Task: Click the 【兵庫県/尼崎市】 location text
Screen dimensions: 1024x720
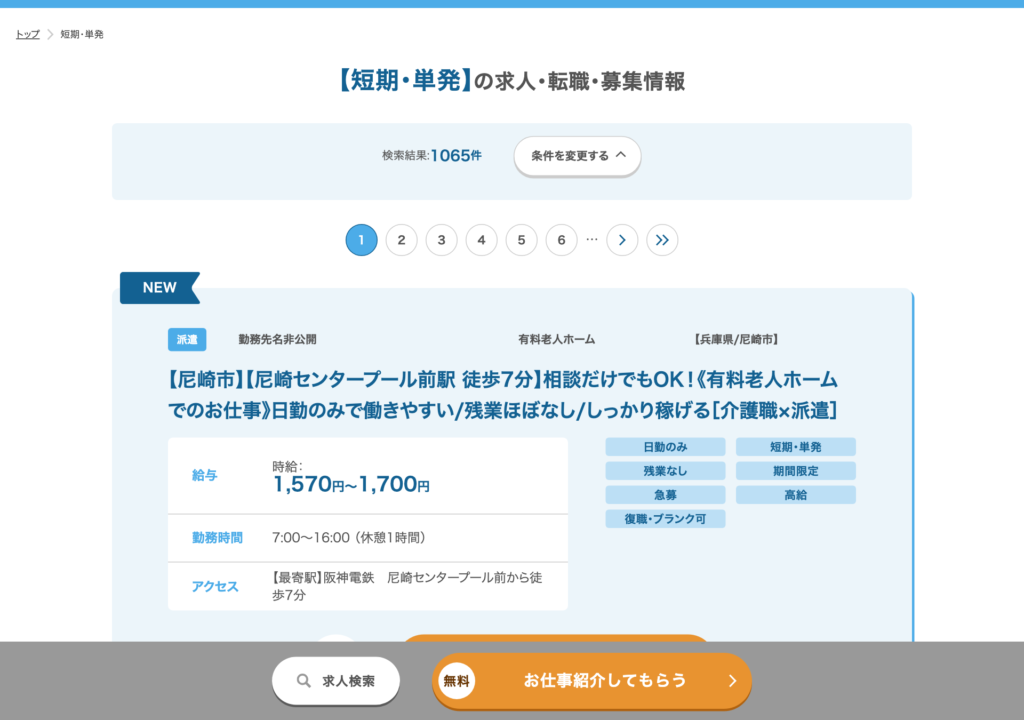Action: point(736,340)
